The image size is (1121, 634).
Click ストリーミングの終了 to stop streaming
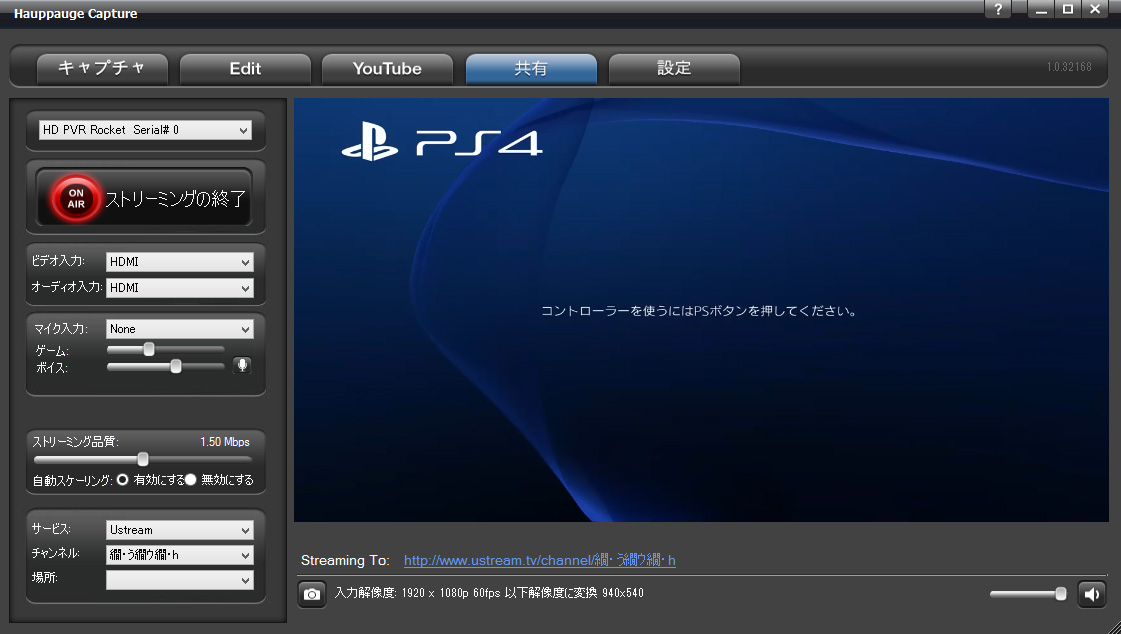pyautogui.click(x=144, y=198)
